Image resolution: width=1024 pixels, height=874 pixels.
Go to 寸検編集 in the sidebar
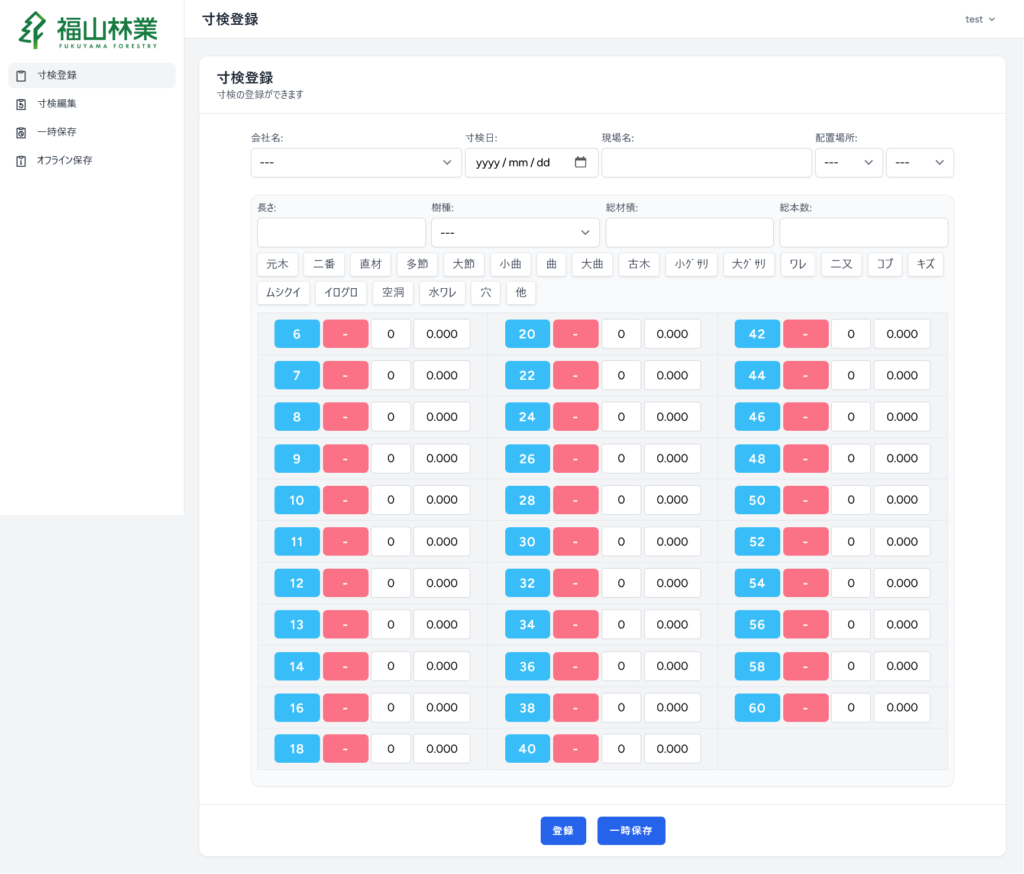[57, 103]
